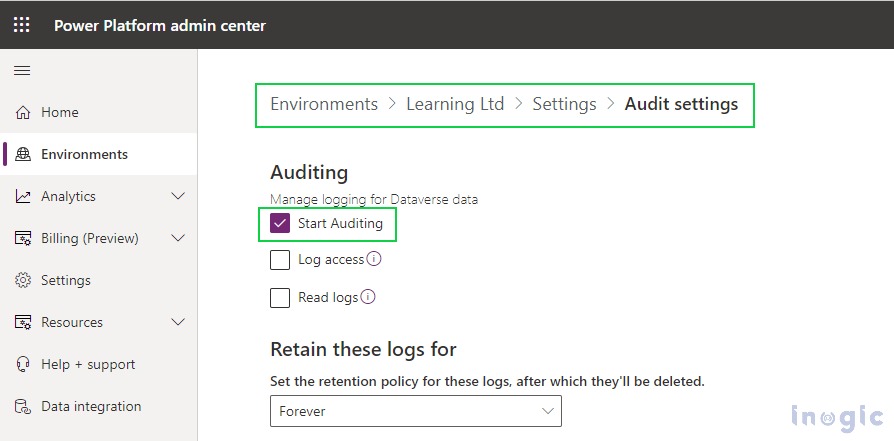Click the Billing (Preview) icon

coord(22,239)
